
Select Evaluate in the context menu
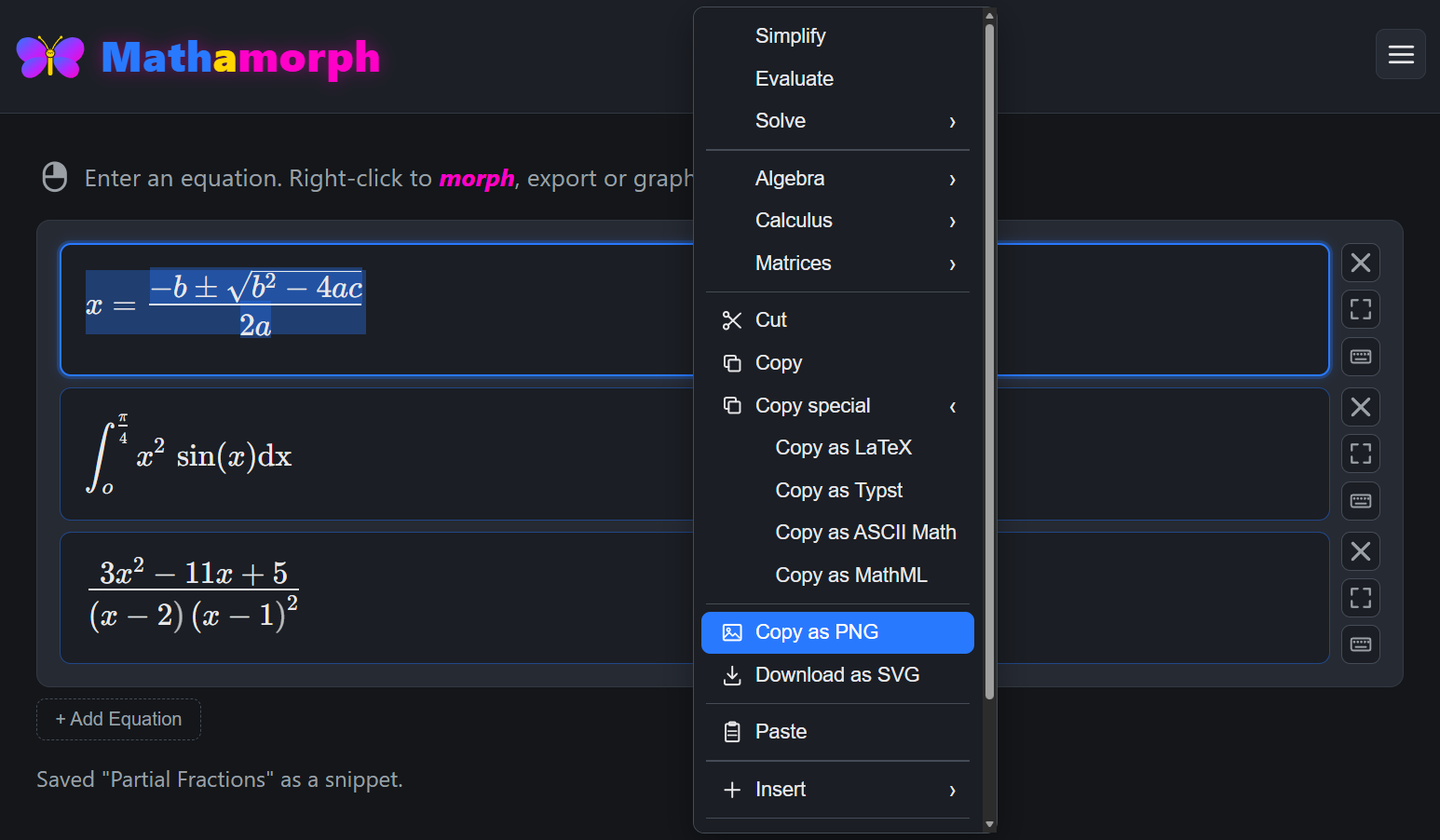click(837, 79)
